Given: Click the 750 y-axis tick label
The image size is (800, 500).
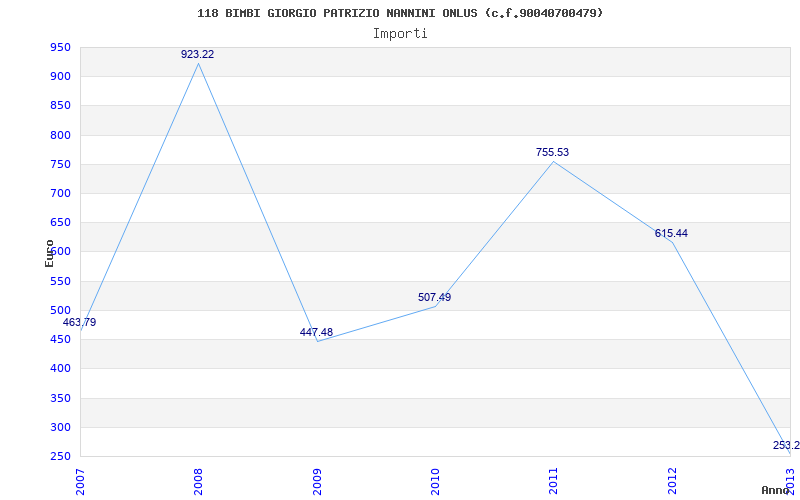Looking at the screenshot, I should tap(60, 164).
